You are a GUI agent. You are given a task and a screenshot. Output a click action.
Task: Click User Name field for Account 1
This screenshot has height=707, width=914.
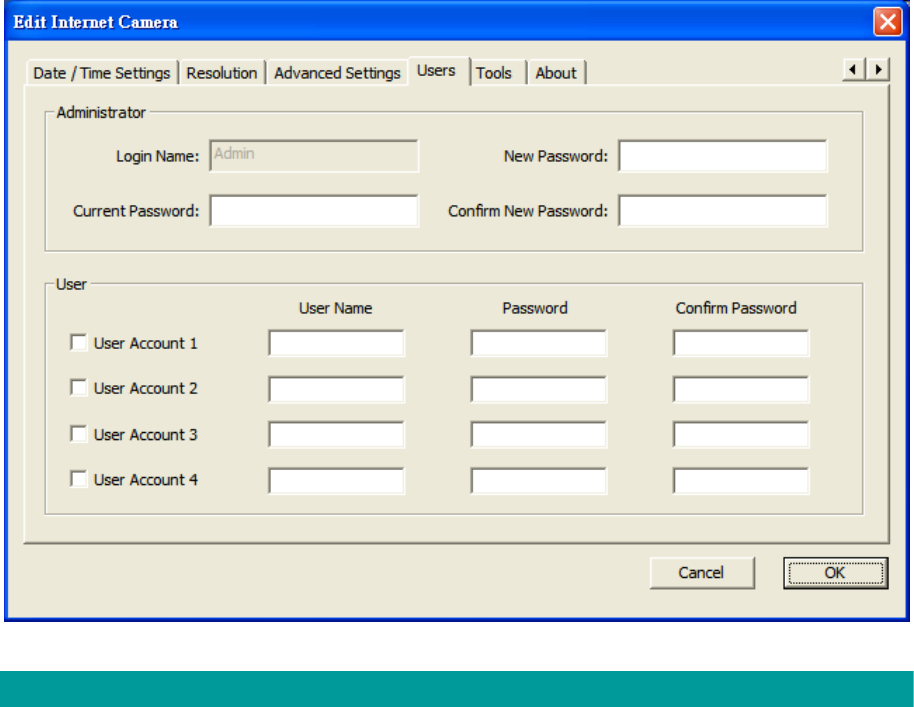(337, 344)
